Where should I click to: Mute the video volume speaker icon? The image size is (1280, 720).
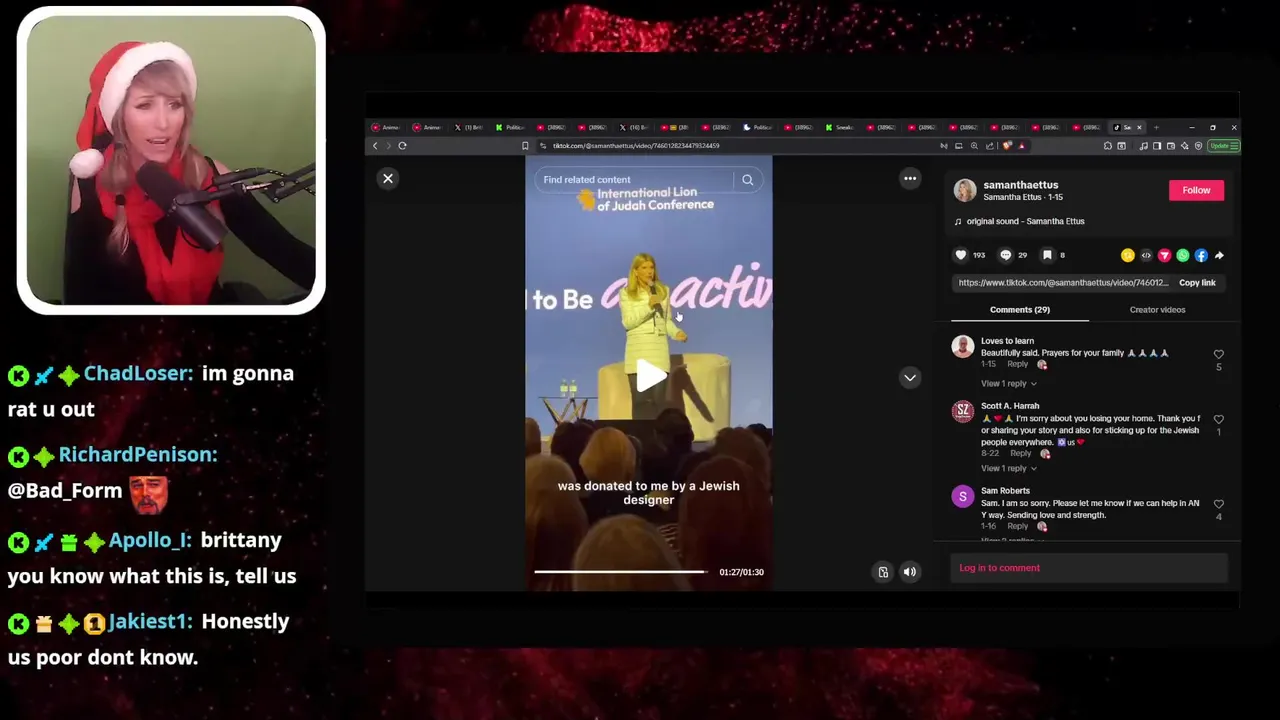click(x=910, y=572)
